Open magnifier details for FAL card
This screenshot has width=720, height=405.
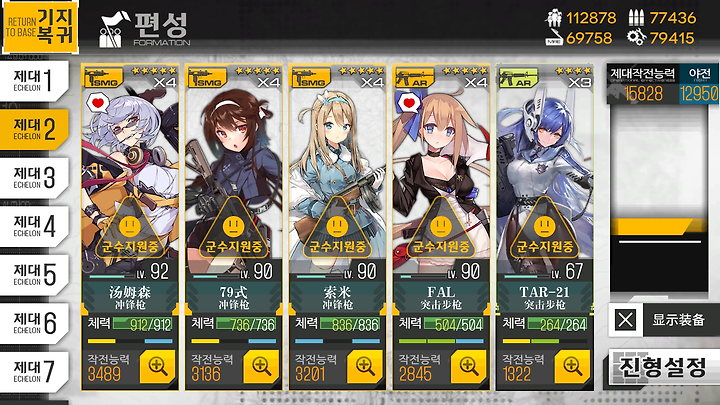[469, 366]
